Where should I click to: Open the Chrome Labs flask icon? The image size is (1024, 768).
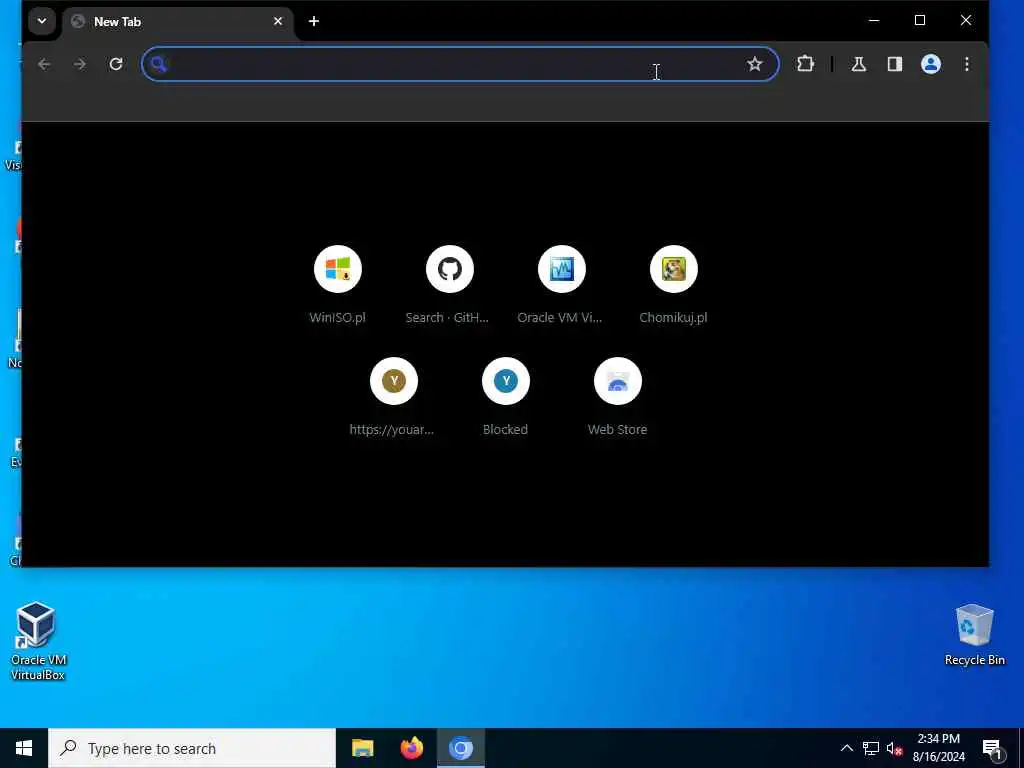point(858,64)
